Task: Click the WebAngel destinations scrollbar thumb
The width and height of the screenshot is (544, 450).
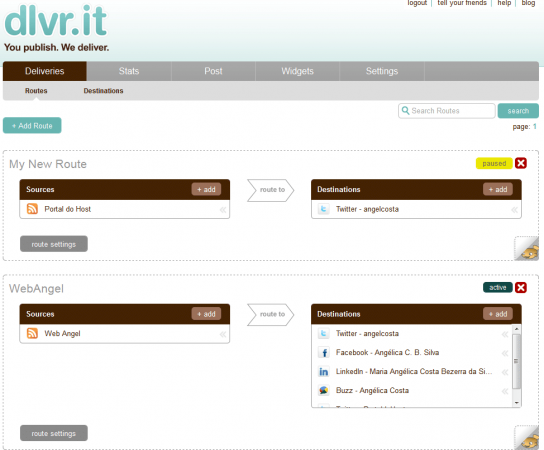Action: point(516,361)
